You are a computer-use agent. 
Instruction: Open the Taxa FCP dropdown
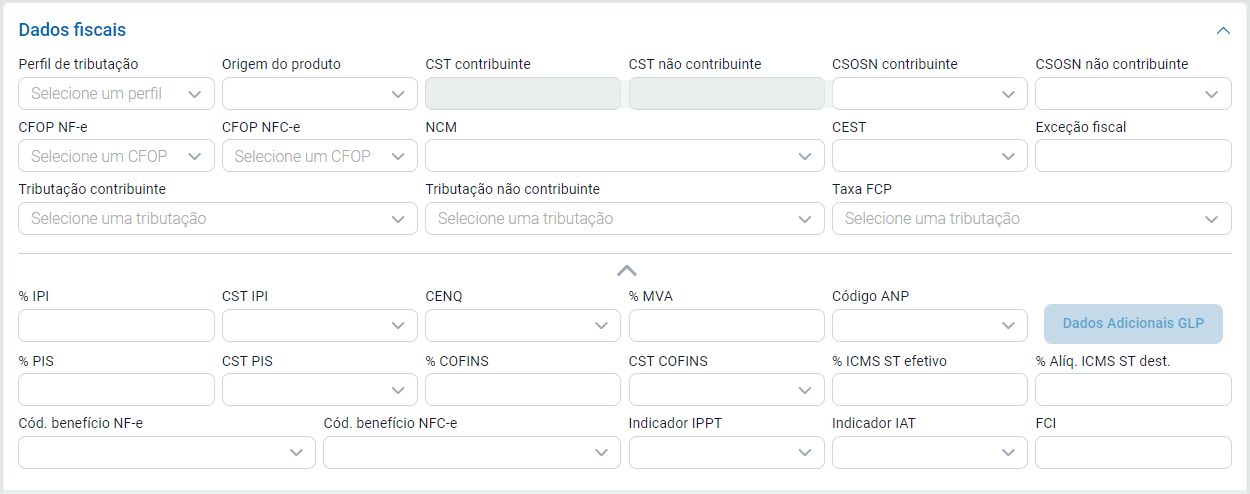pos(1031,218)
